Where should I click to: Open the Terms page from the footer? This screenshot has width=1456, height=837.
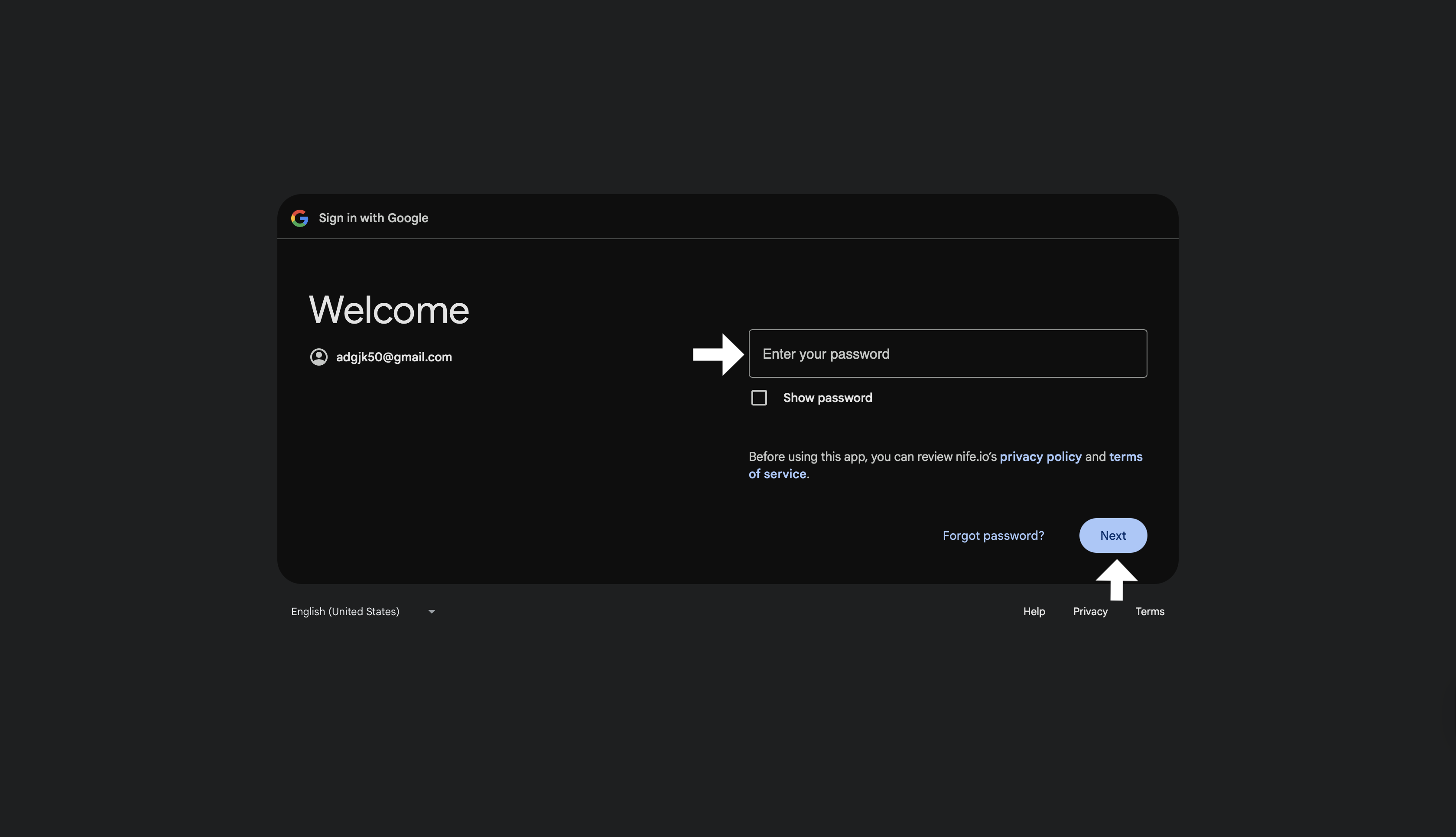[x=1150, y=611]
